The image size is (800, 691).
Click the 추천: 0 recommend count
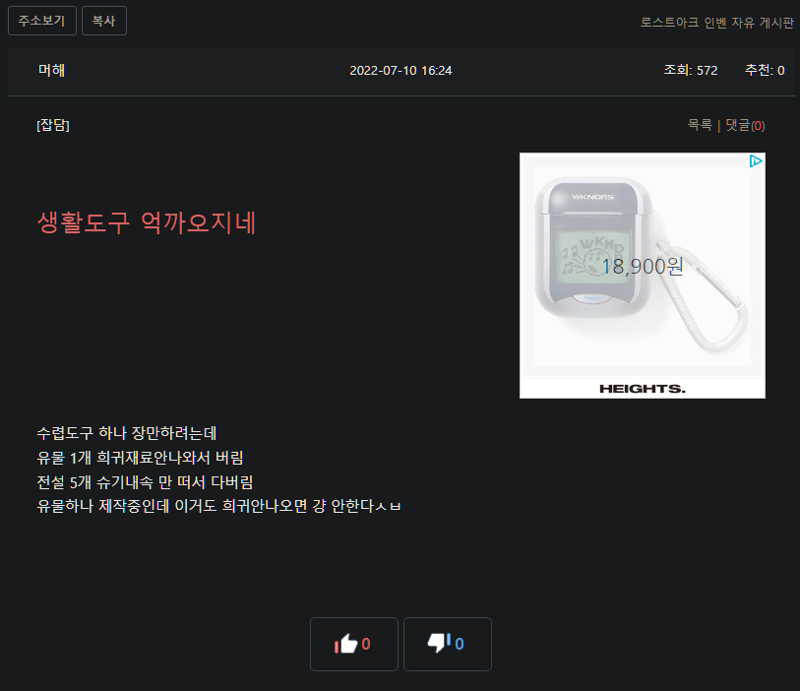point(764,70)
